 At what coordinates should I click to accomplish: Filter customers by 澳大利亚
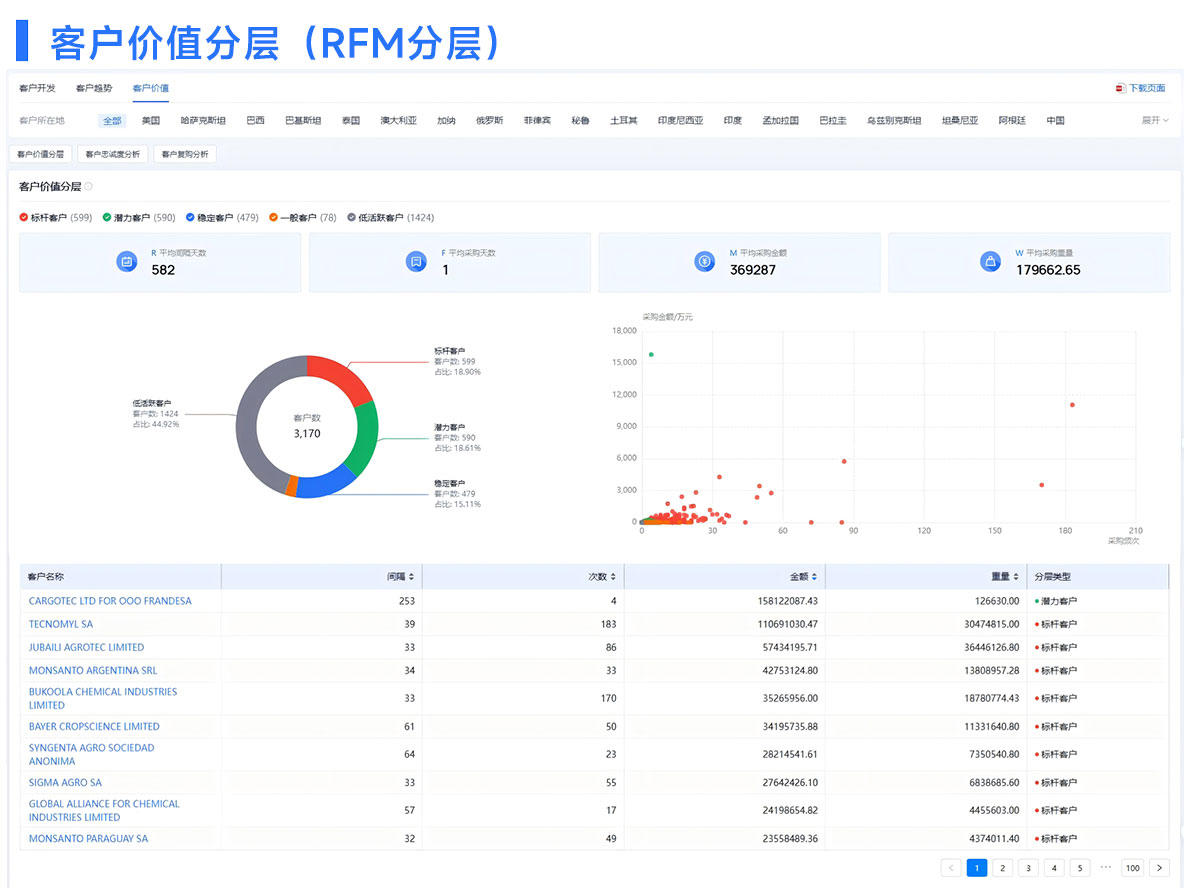pos(398,121)
